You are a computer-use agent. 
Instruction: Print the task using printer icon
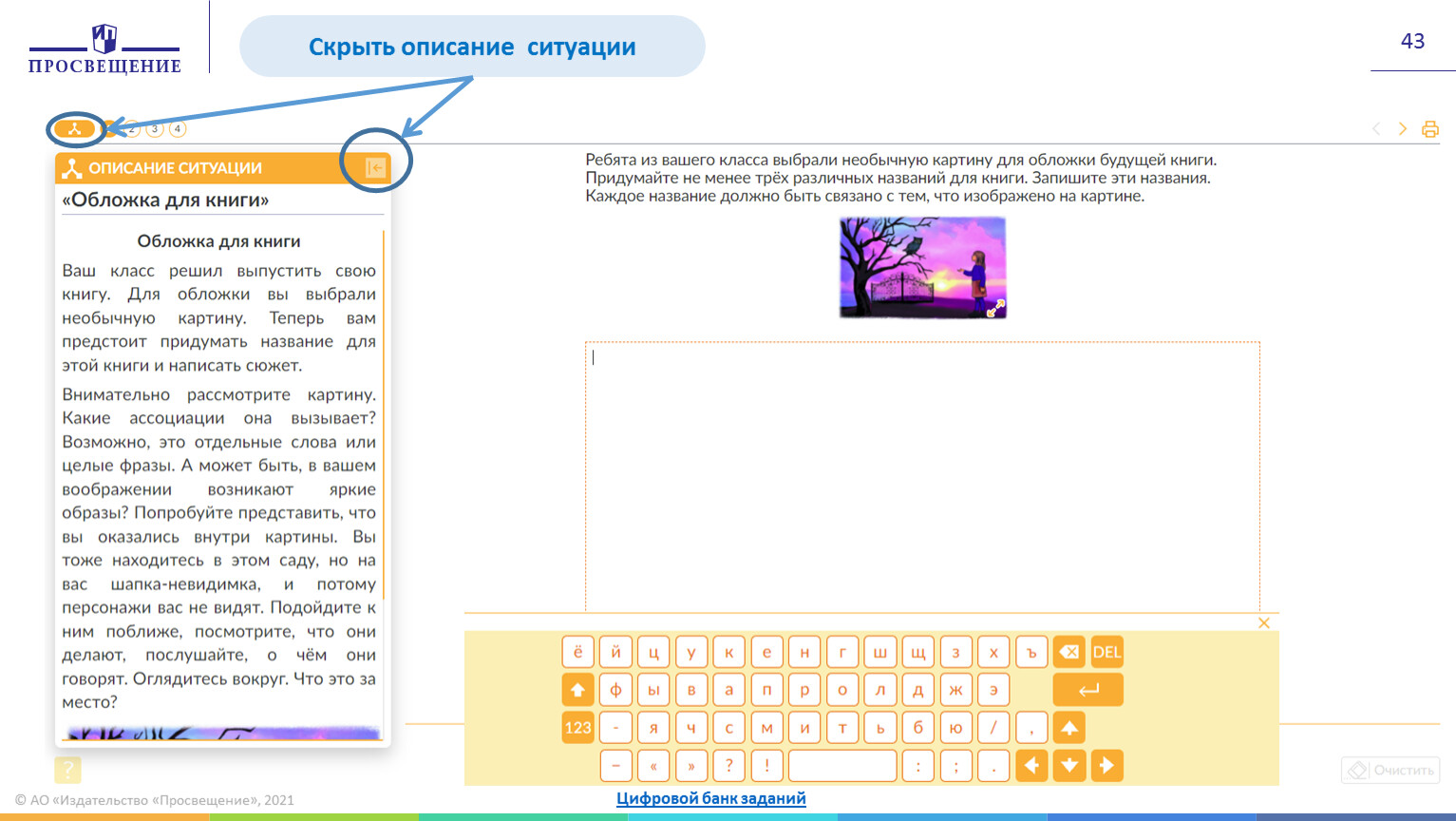(x=1429, y=129)
